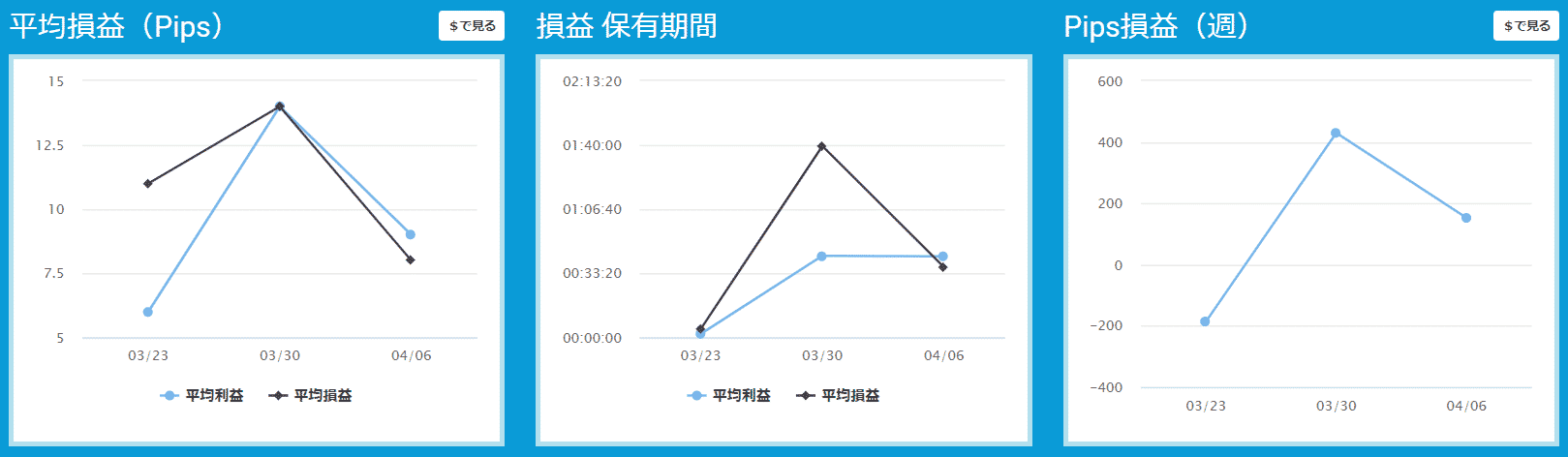Select 04/06 平均損益 diamond in 損益 保有期間 chart

[x=943, y=267]
